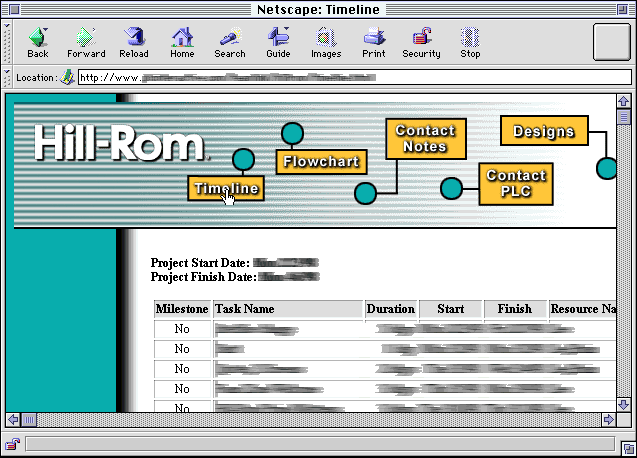Load Images with the toolbar button
This screenshot has height=458, width=637.
click(x=326, y=43)
